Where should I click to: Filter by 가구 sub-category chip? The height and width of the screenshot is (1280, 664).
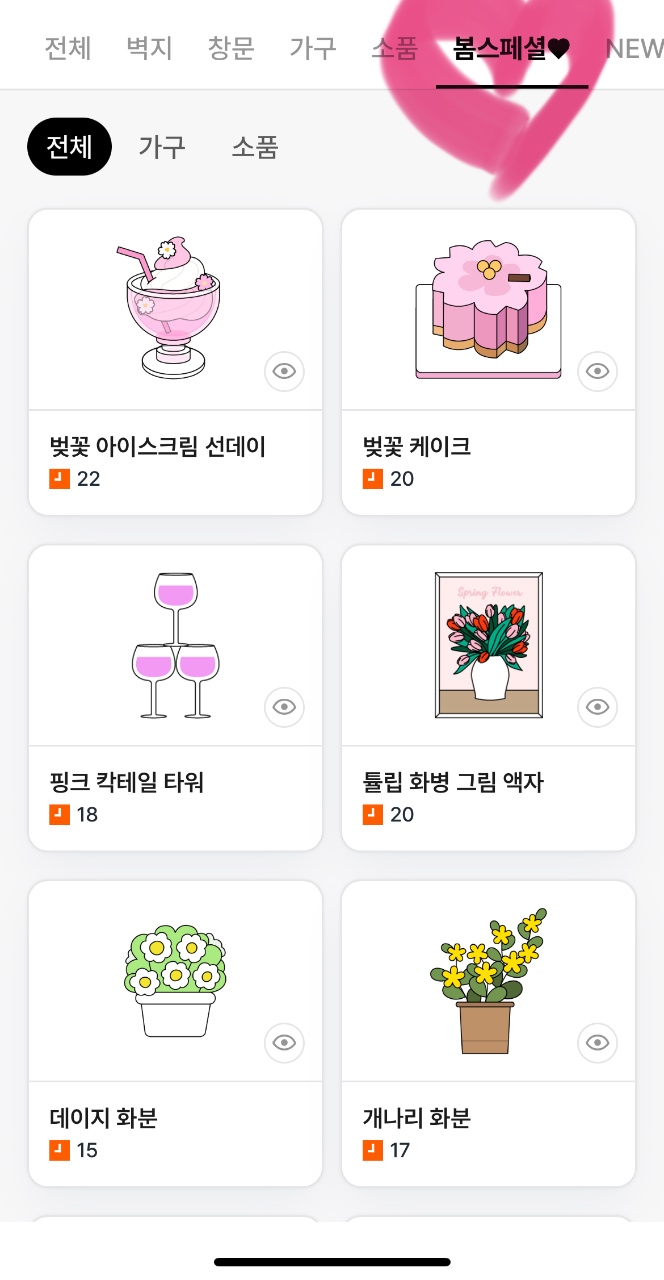(162, 147)
